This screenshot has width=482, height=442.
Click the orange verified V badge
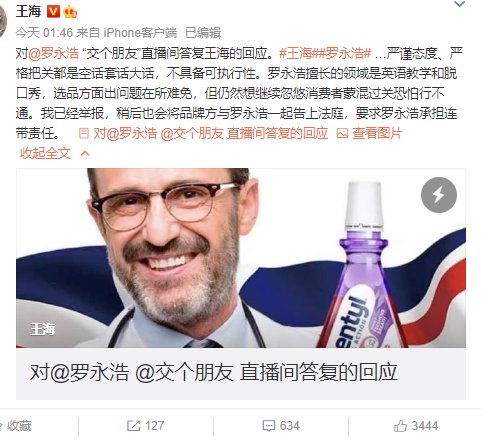(53, 12)
